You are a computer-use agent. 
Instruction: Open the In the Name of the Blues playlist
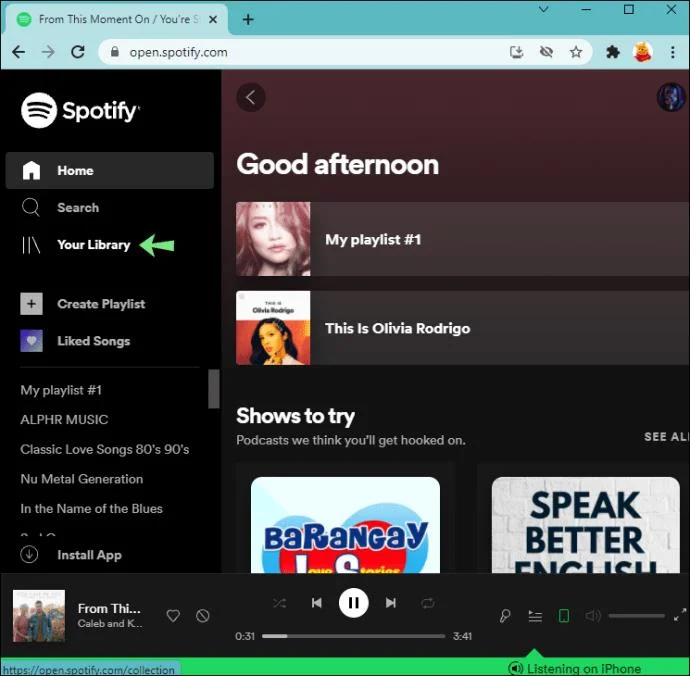tap(92, 508)
